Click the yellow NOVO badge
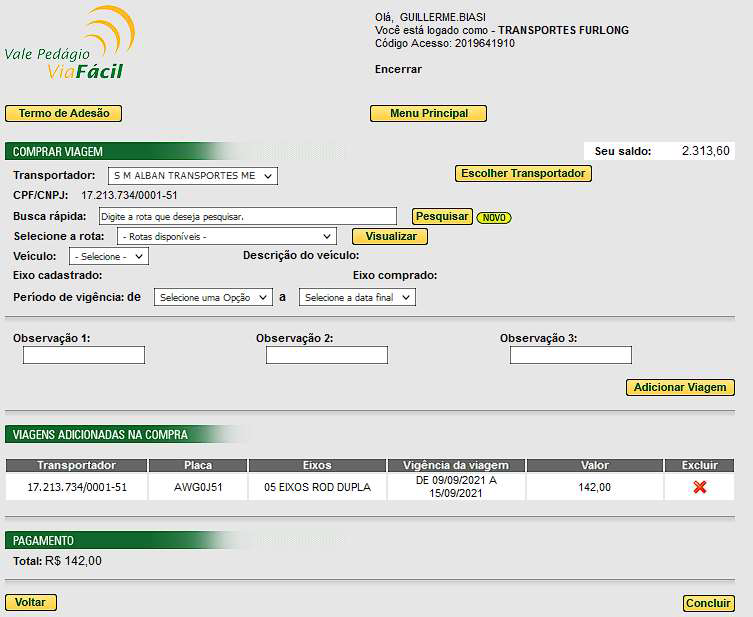Viewport: 753px width, 617px height. click(494, 217)
